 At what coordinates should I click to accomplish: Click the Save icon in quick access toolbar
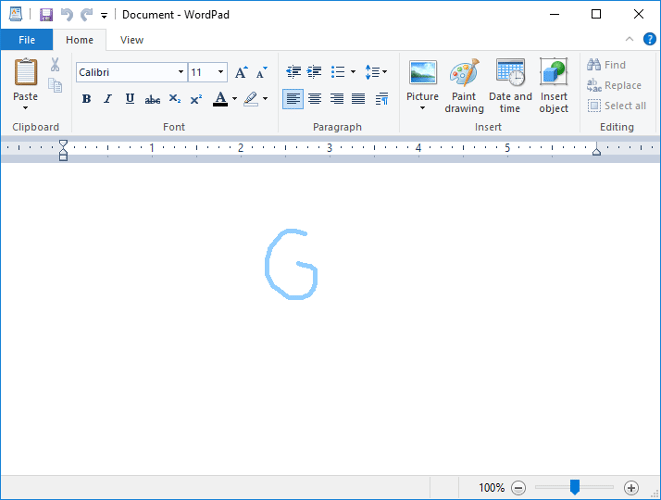46,15
